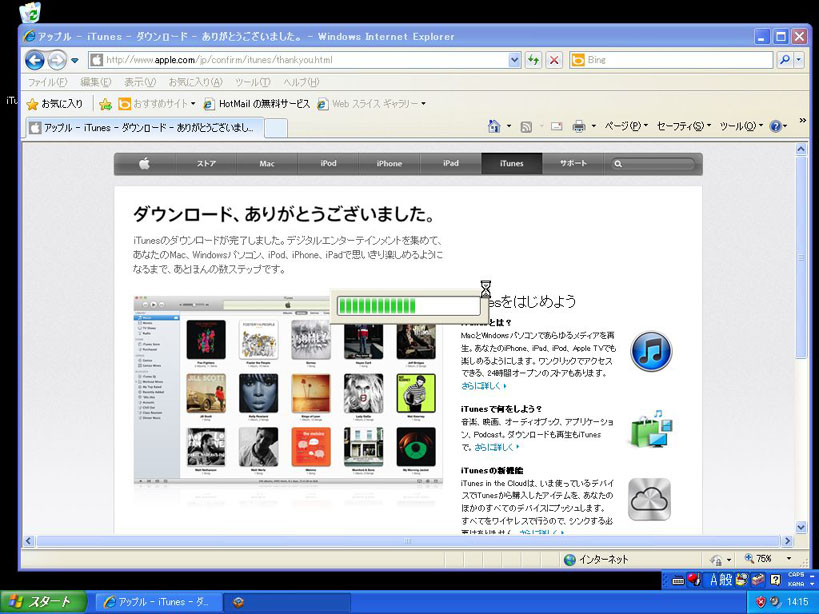Open the search provider dropdown arrow
The image size is (819, 614).
pyautogui.click(x=799, y=60)
